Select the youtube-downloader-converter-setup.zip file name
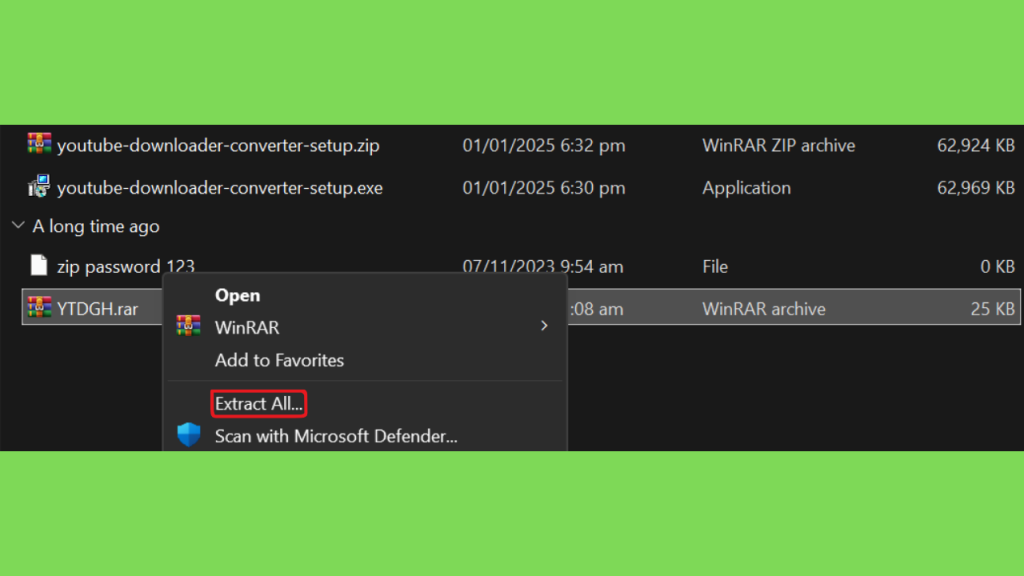The image size is (1024, 576). click(x=218, y=145)
